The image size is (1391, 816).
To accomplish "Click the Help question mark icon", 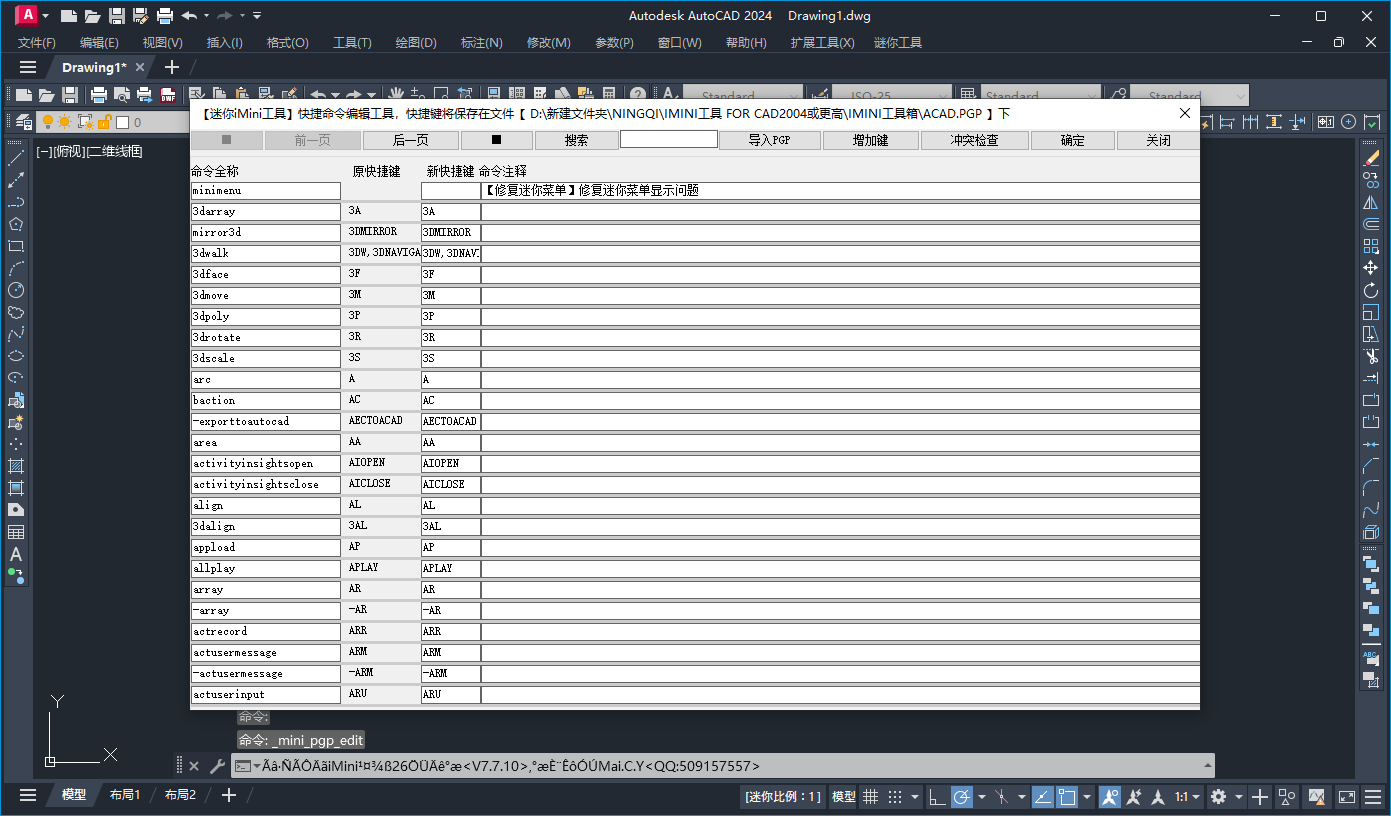I will pos(637,95).
